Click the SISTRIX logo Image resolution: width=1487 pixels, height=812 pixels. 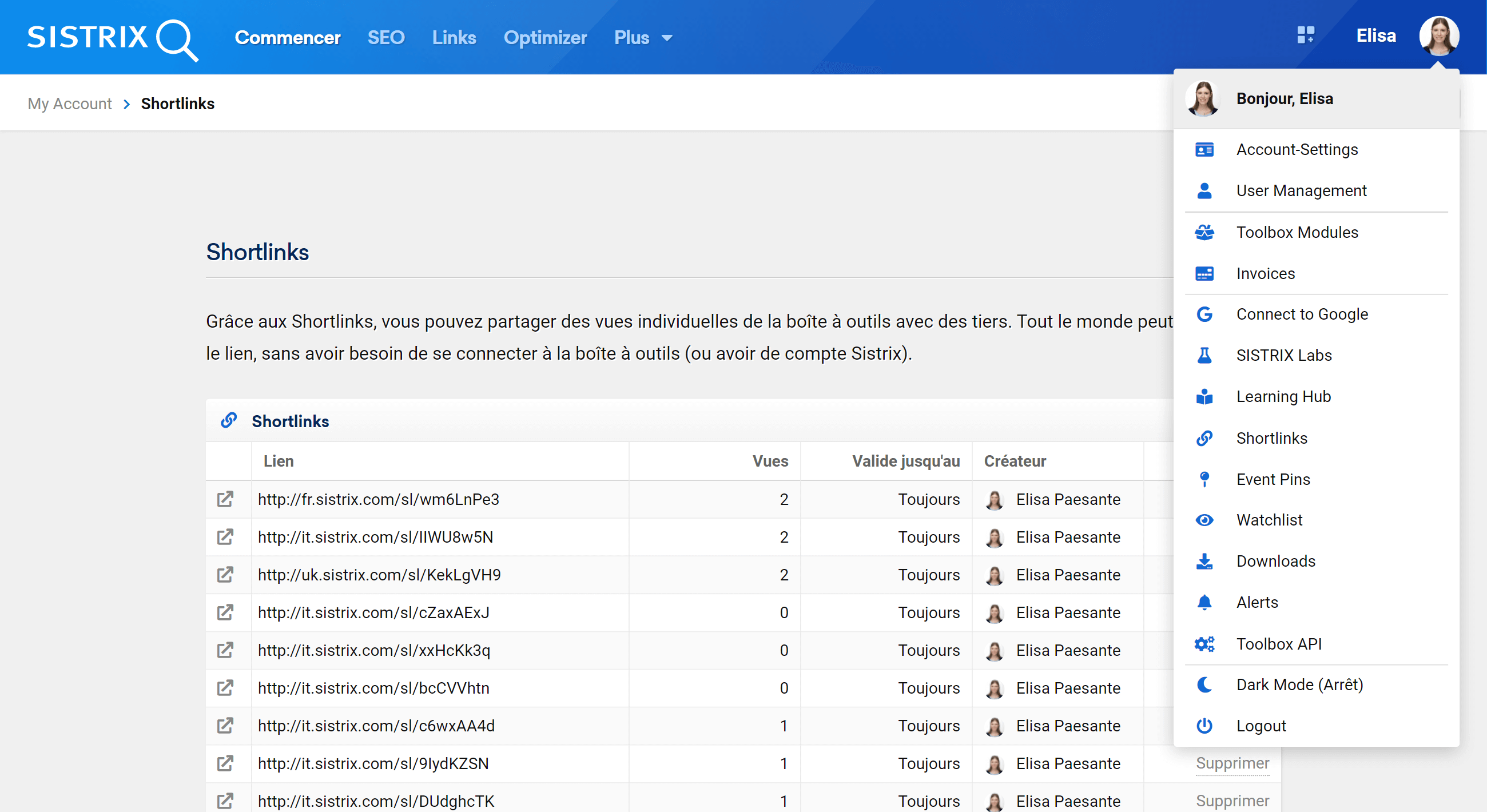click(x=113, y=39)
